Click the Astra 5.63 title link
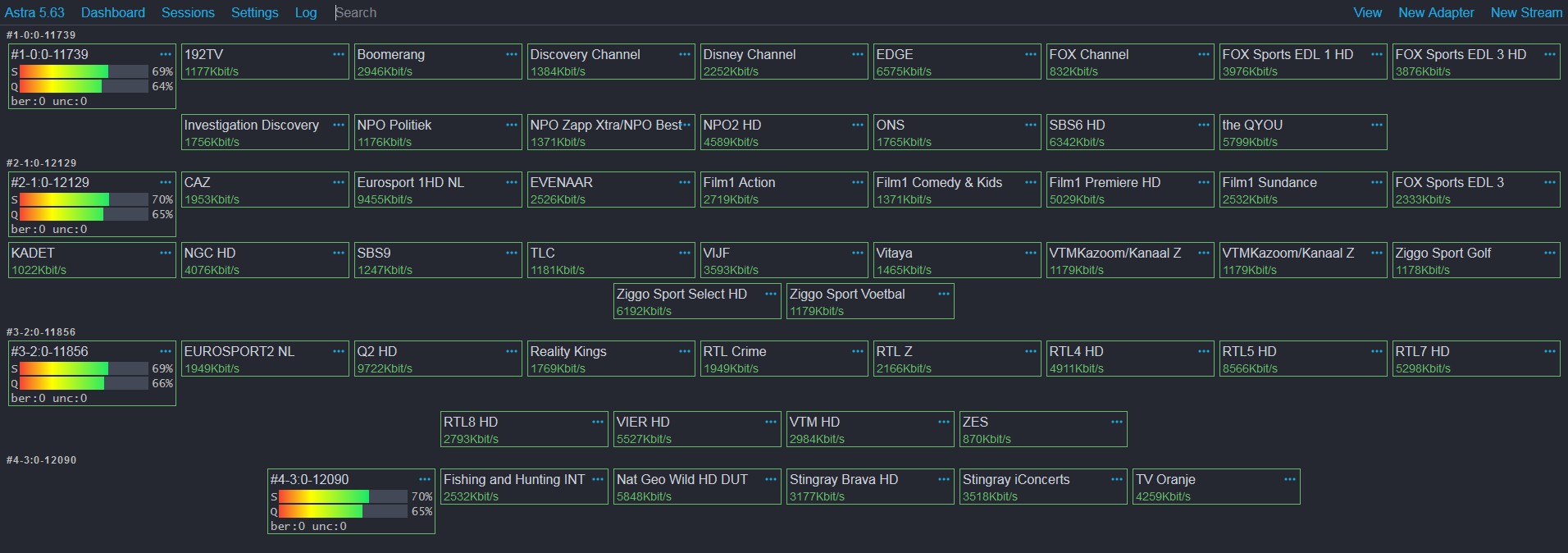The image size is (1568, 553). [34, 12]
